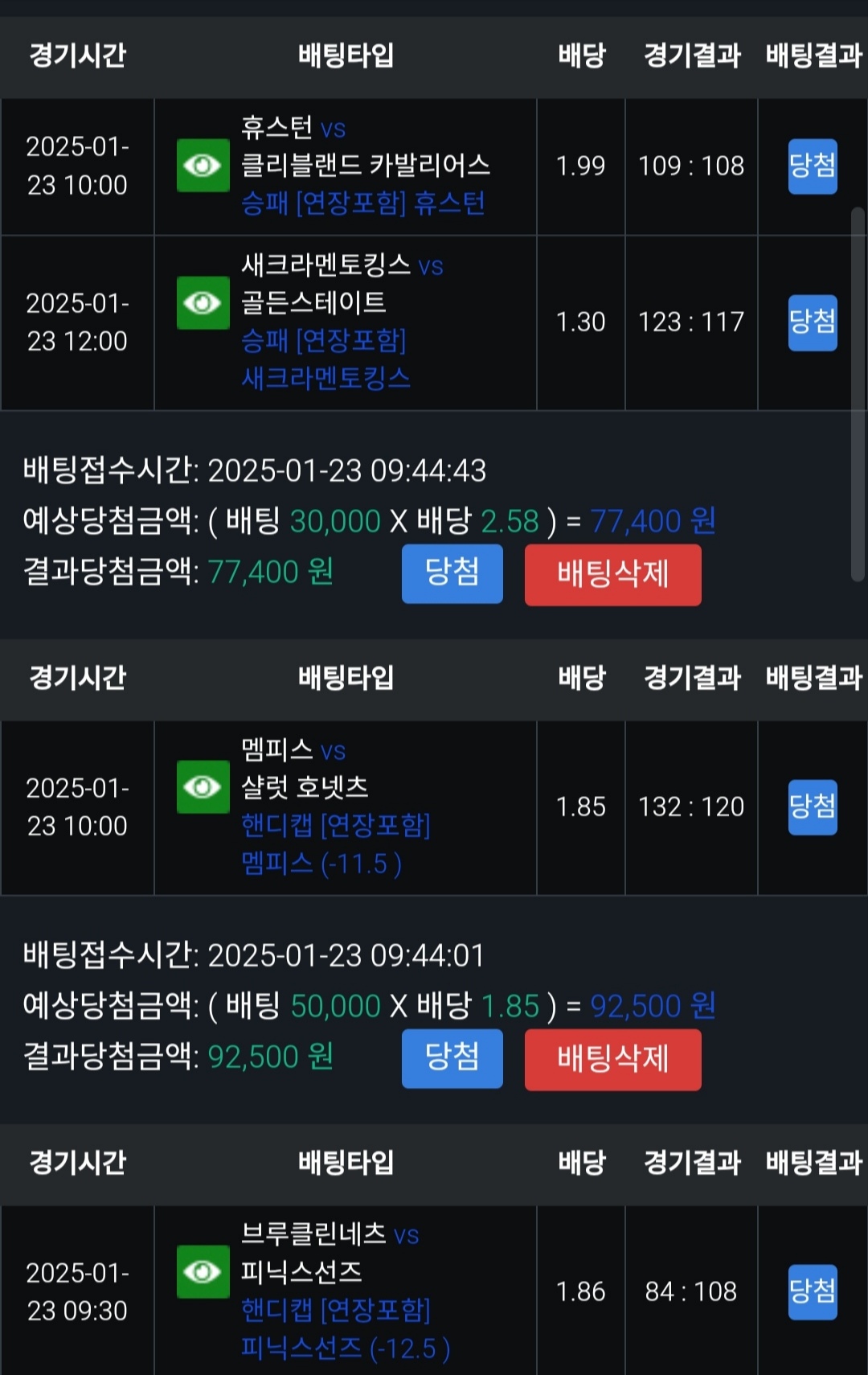Delete the 30,000 won bet with 배팅삭제

pos(612,574)
